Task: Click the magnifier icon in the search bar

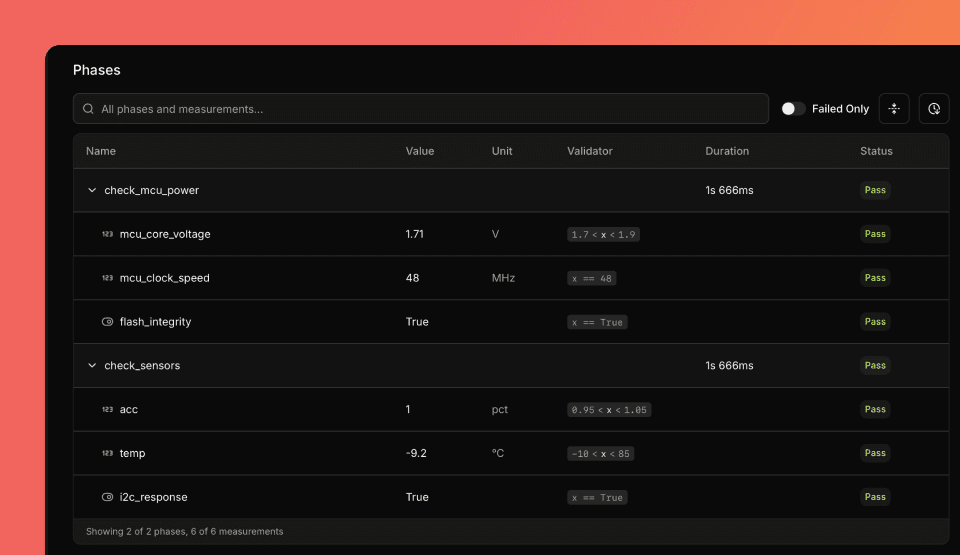Action: (89, 109)
